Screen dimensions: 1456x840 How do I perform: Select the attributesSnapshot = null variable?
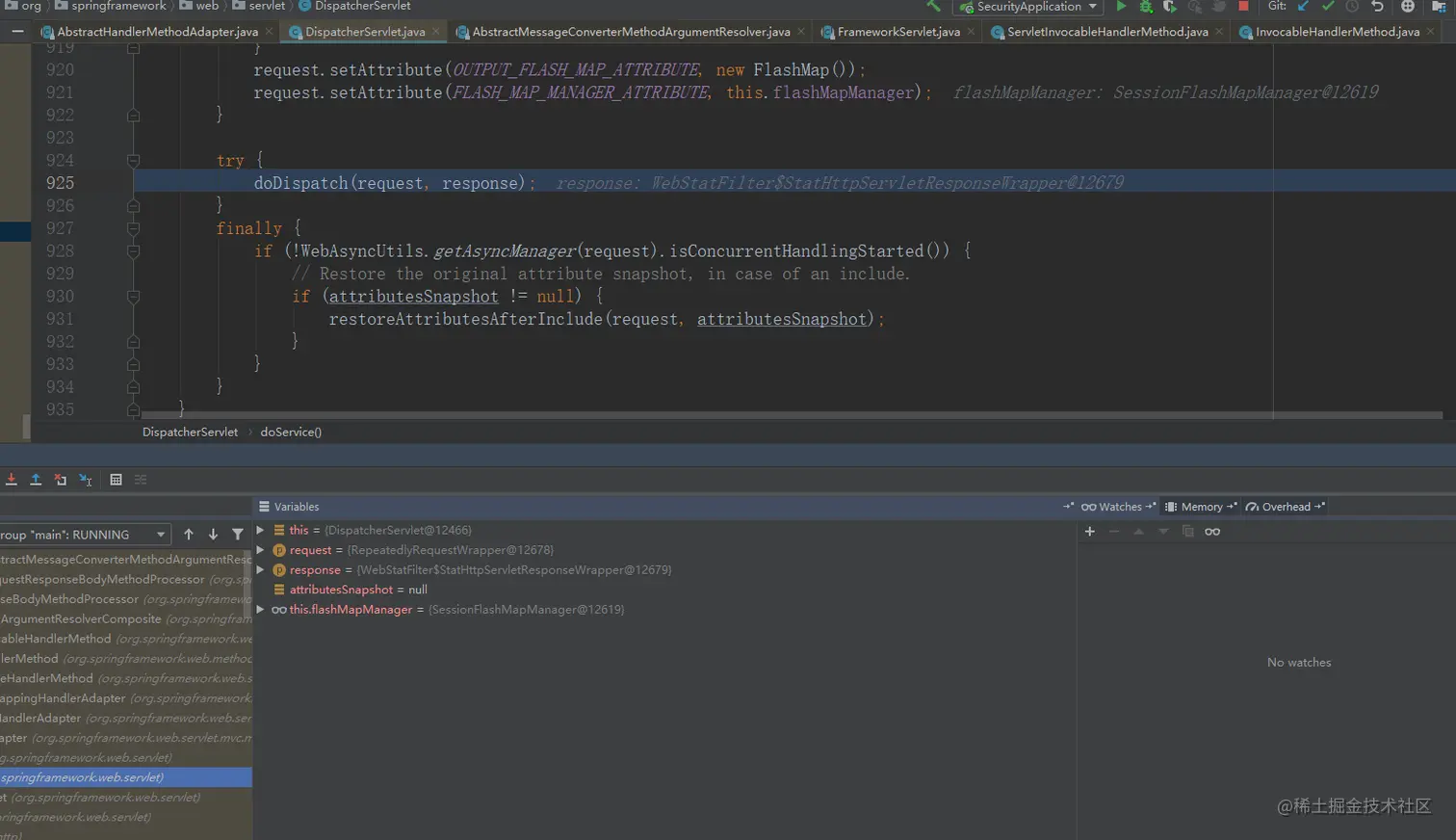click(x=358, y=590)
